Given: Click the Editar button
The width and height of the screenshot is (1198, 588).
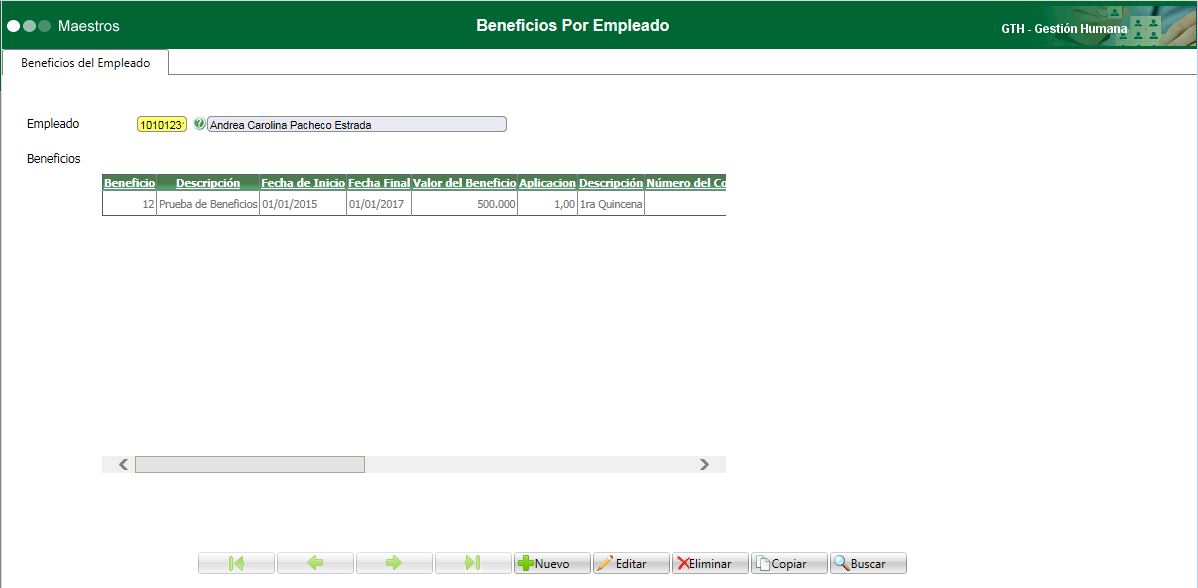Looking at the screenshot, I should click(x=631, y=564).
